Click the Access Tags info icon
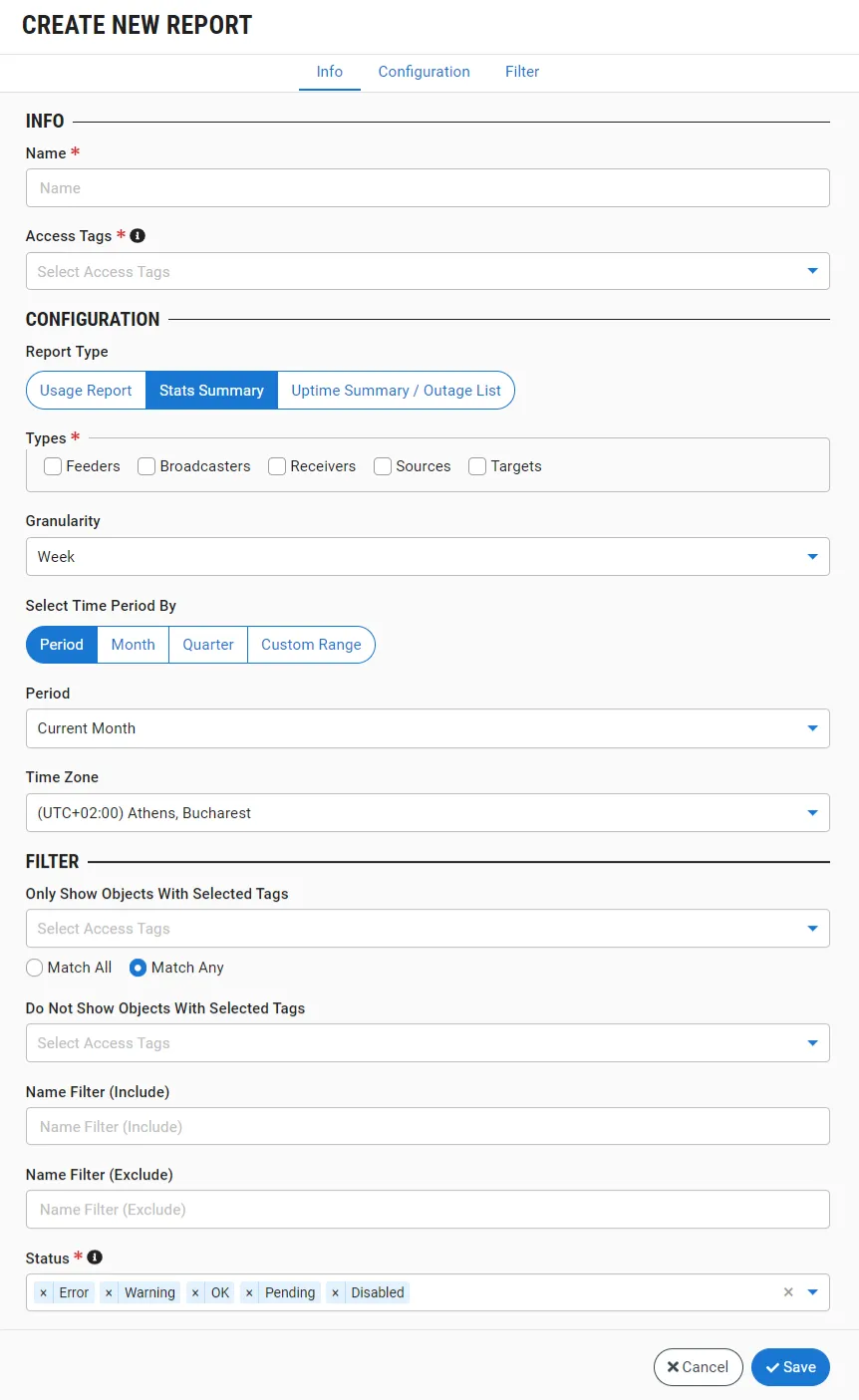 138,236
